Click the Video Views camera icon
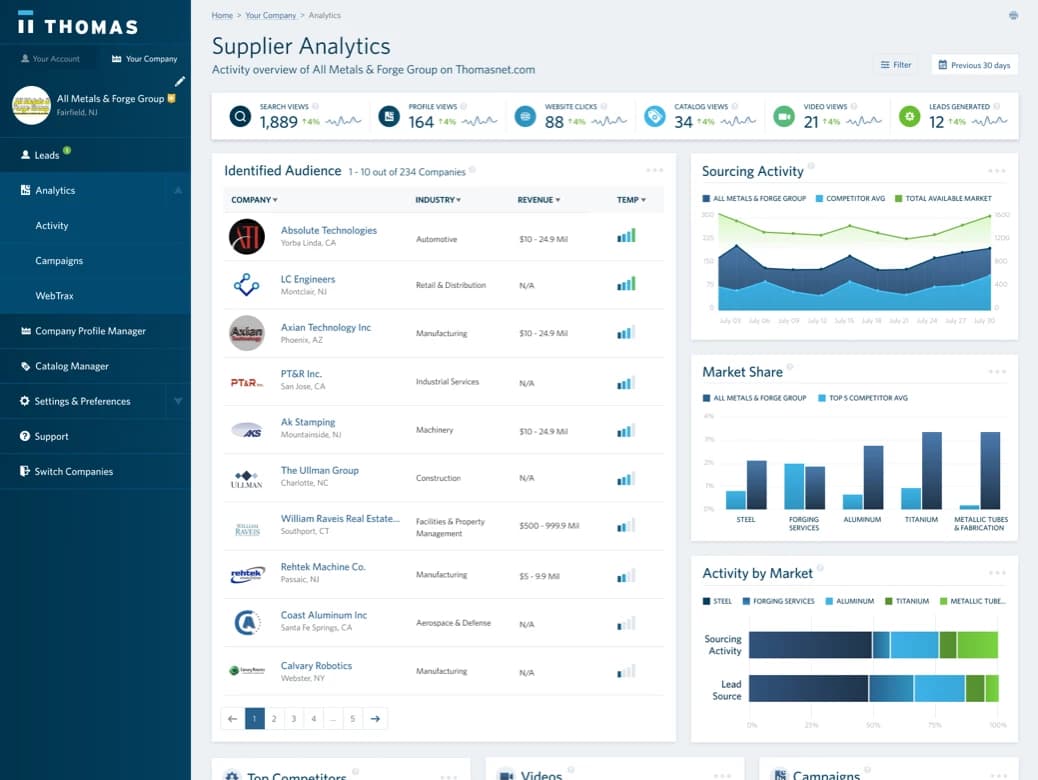This screenshot has height=780, width=1038. [784, 117]
